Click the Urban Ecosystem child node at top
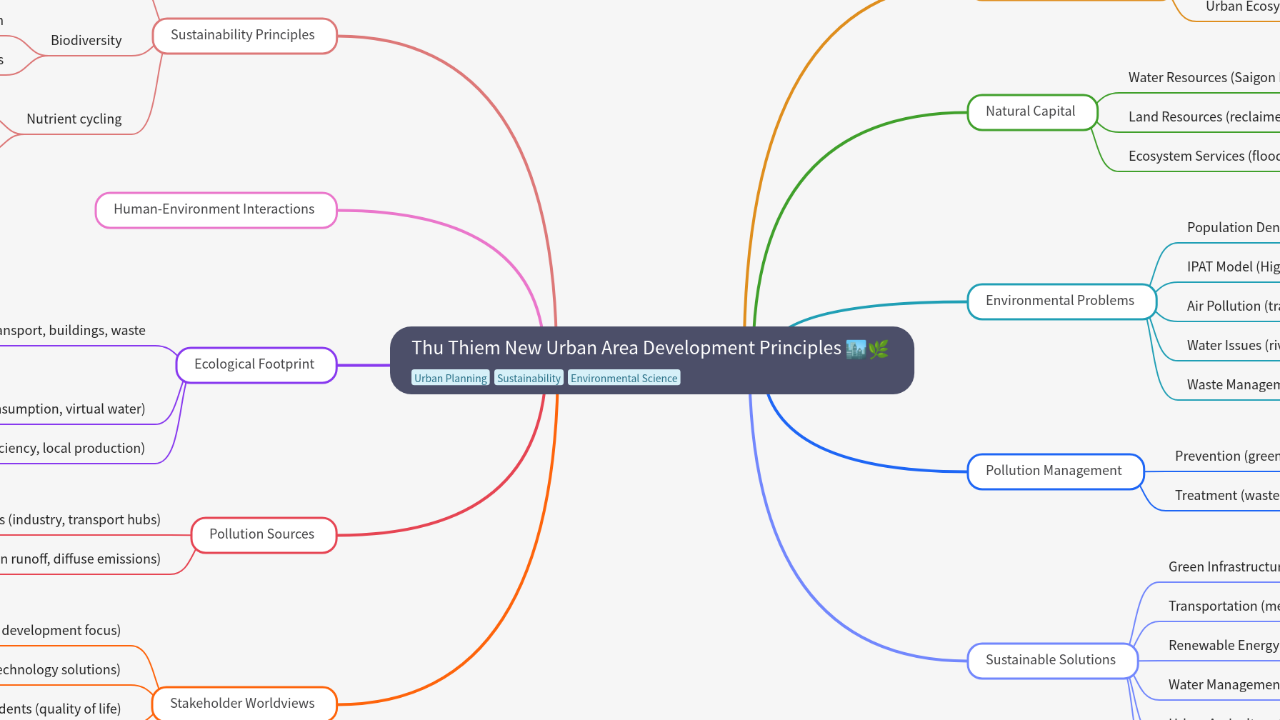The image size is (1280, 720). tap(1241, 7)
